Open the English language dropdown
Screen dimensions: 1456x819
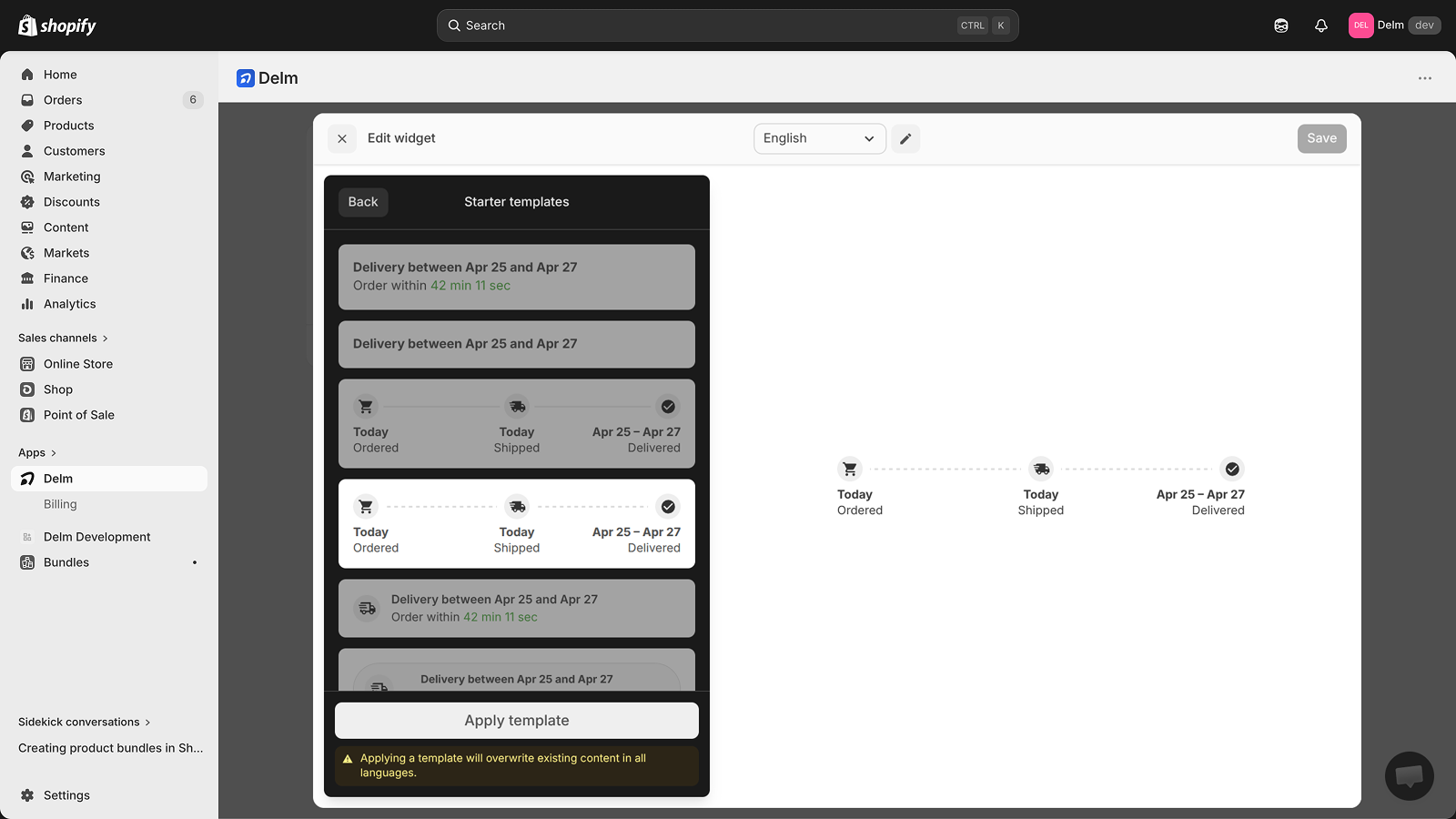(x=818, y=138)
